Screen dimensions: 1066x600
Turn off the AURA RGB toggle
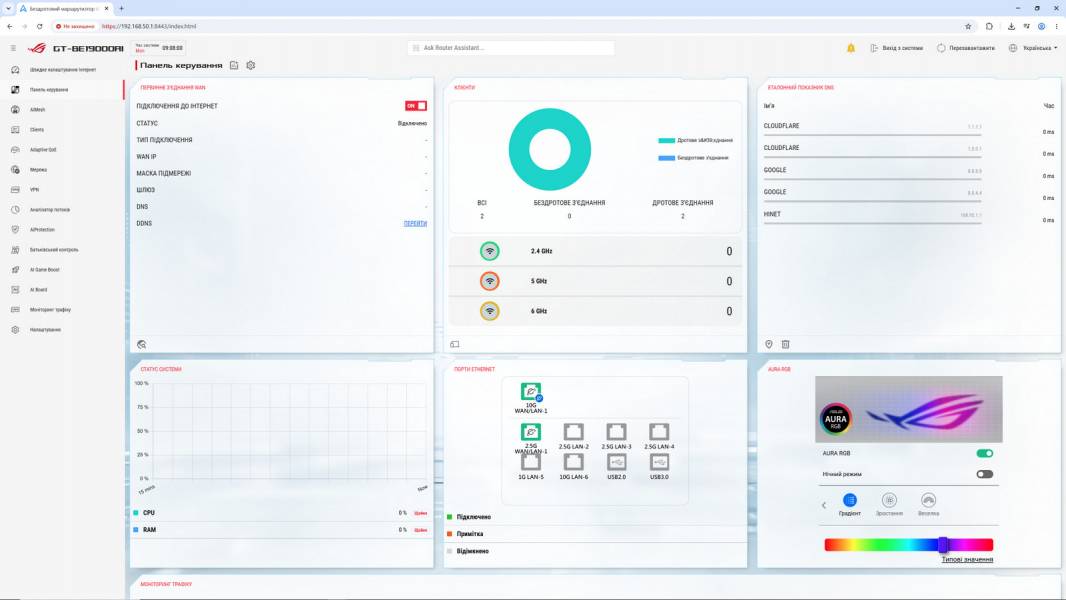click(x=984, y=453)
